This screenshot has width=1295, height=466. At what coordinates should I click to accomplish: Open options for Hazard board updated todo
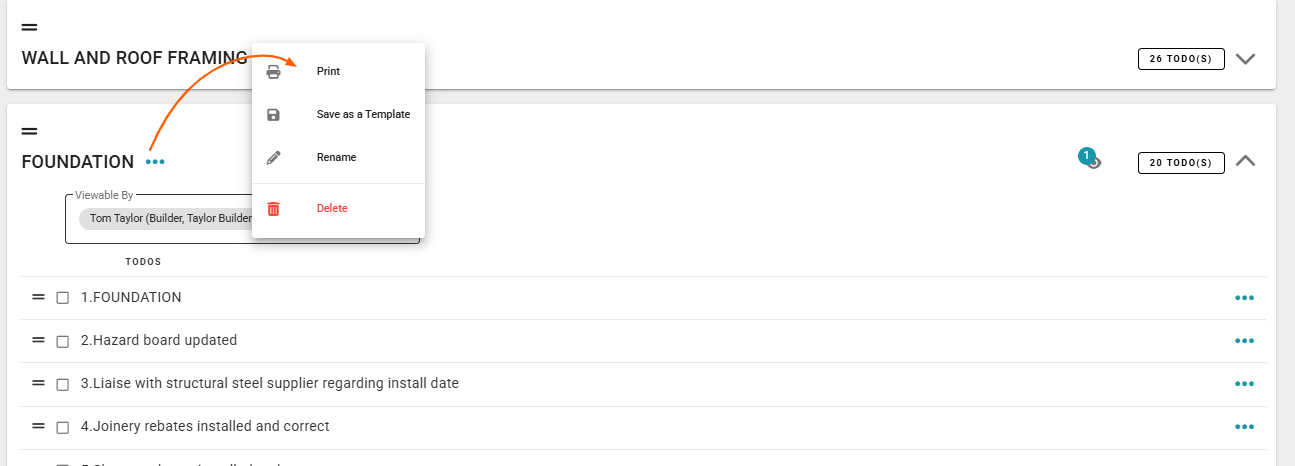coord(1244,341)
